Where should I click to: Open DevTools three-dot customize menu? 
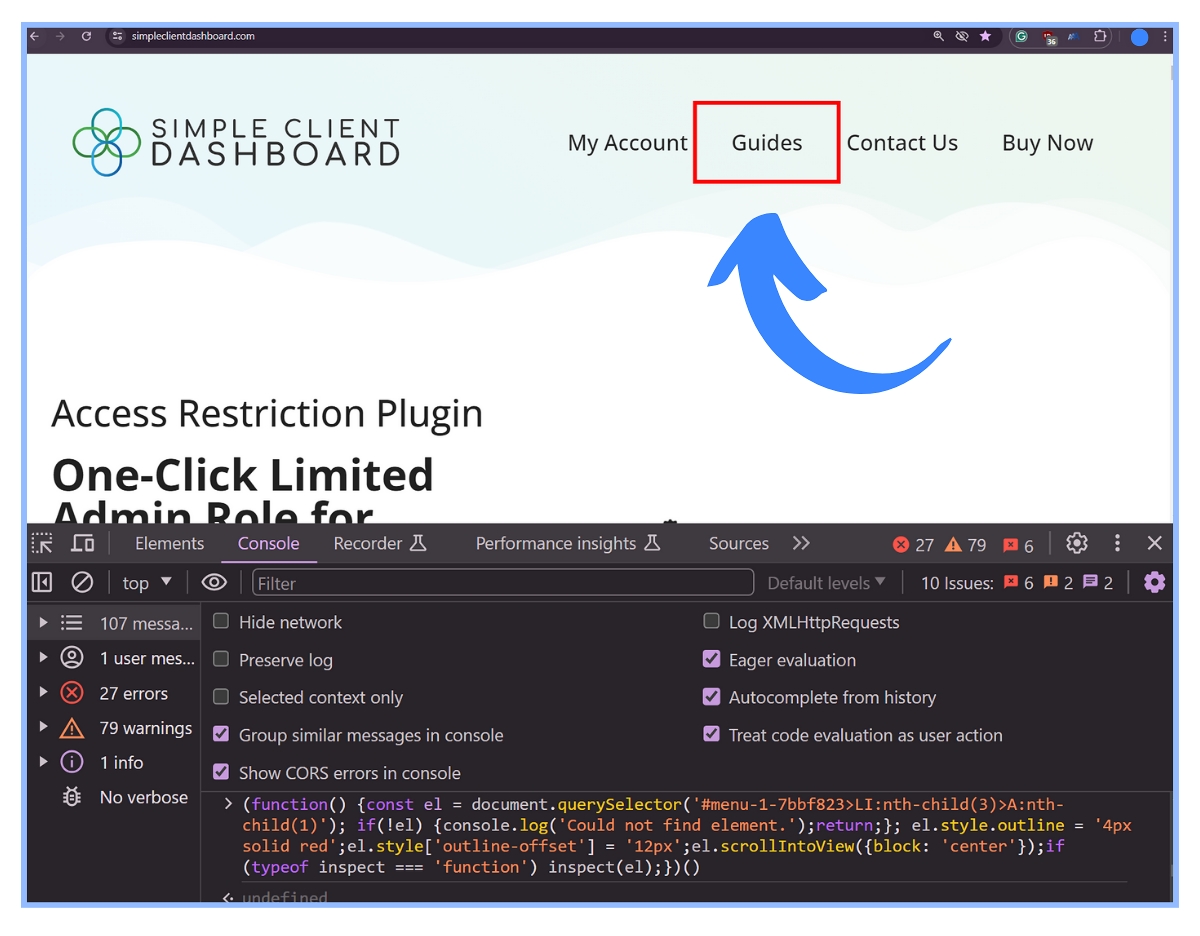(x=1118, y=543)
